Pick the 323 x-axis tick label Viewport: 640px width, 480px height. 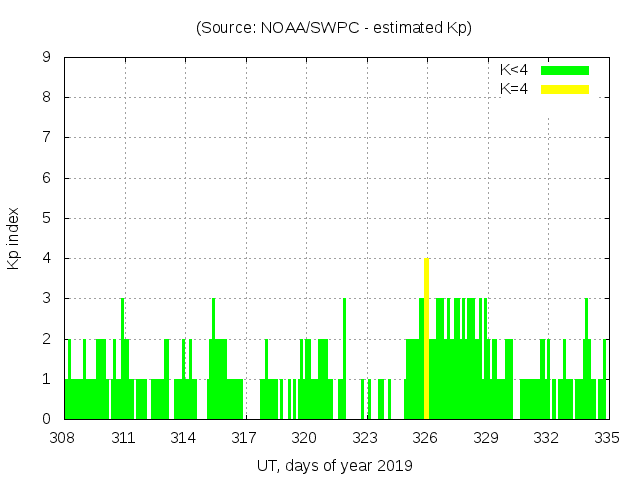pos(366,438)
